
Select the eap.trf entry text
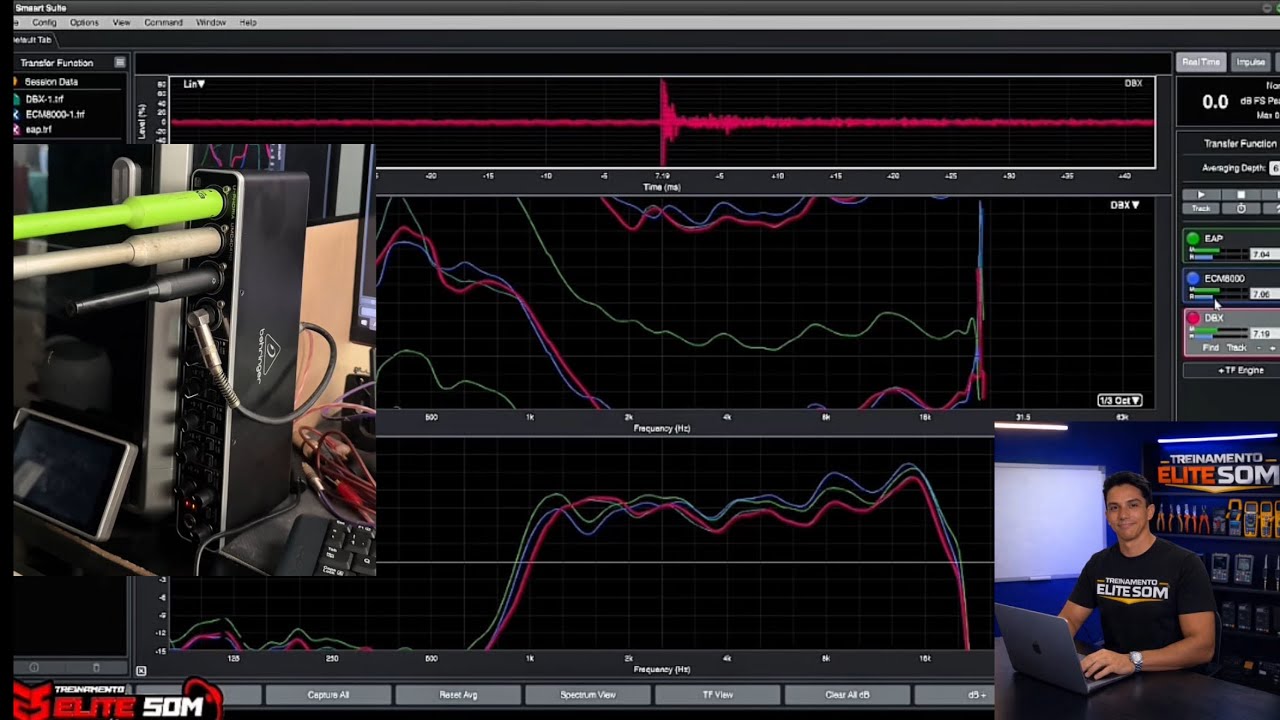(x=38, y=129)
